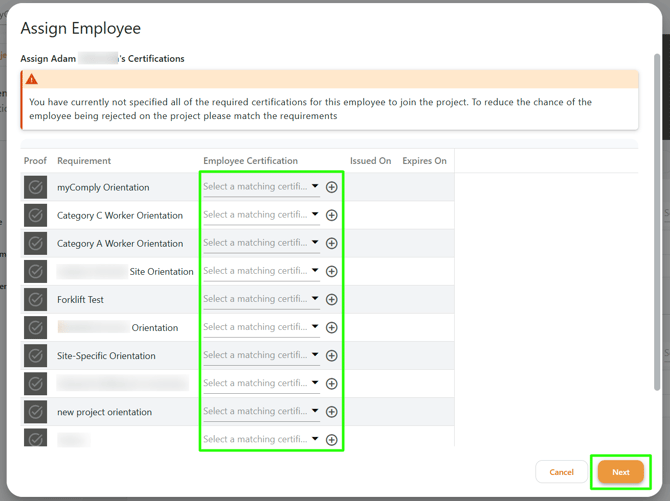Screen dimensions: 670x501
Task: Click the plus icon for Site-Specific Orientation
Action: [332, 355]
